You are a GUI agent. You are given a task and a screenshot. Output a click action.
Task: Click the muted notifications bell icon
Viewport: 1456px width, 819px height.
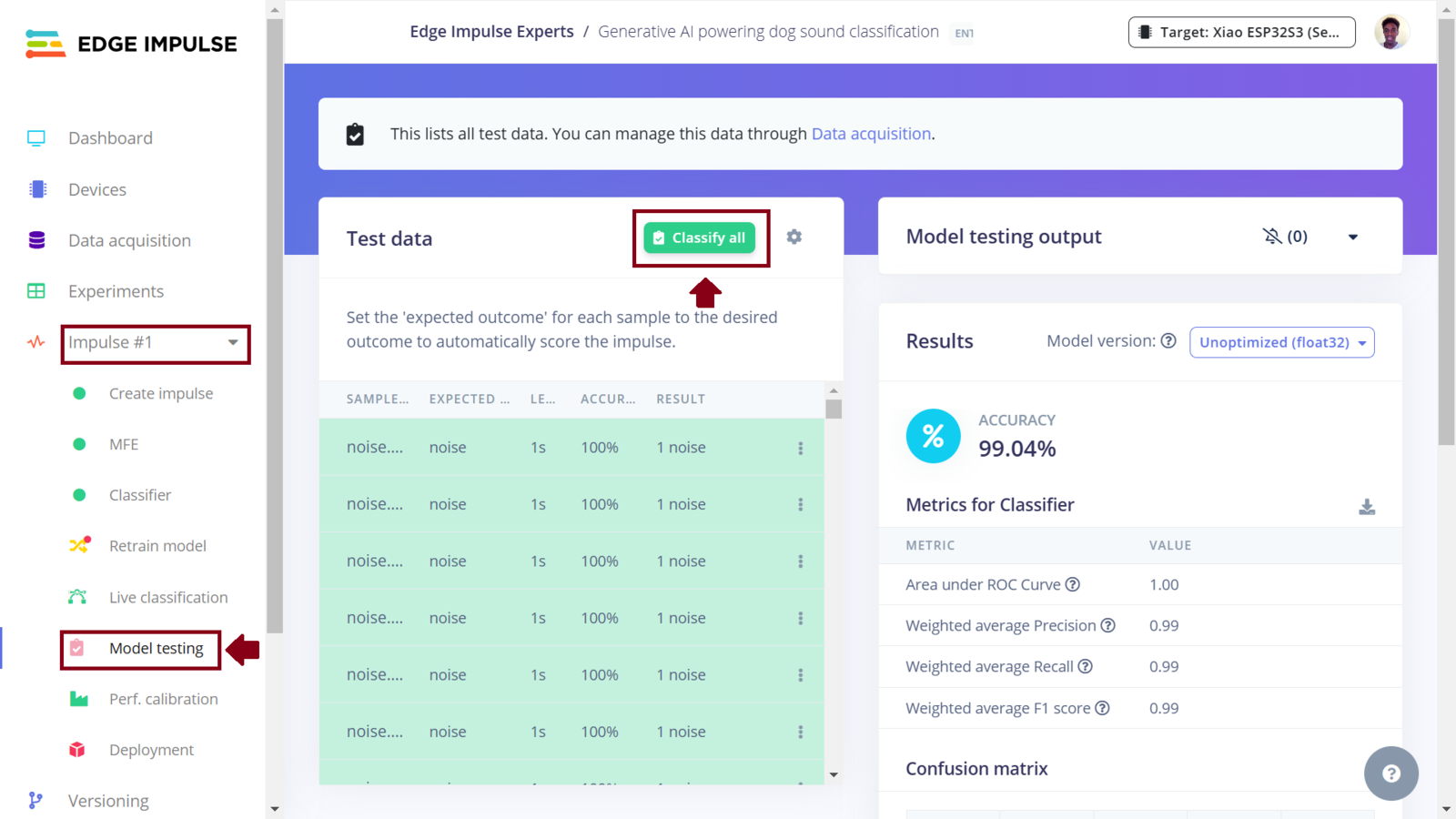[x=1271, y=237]
